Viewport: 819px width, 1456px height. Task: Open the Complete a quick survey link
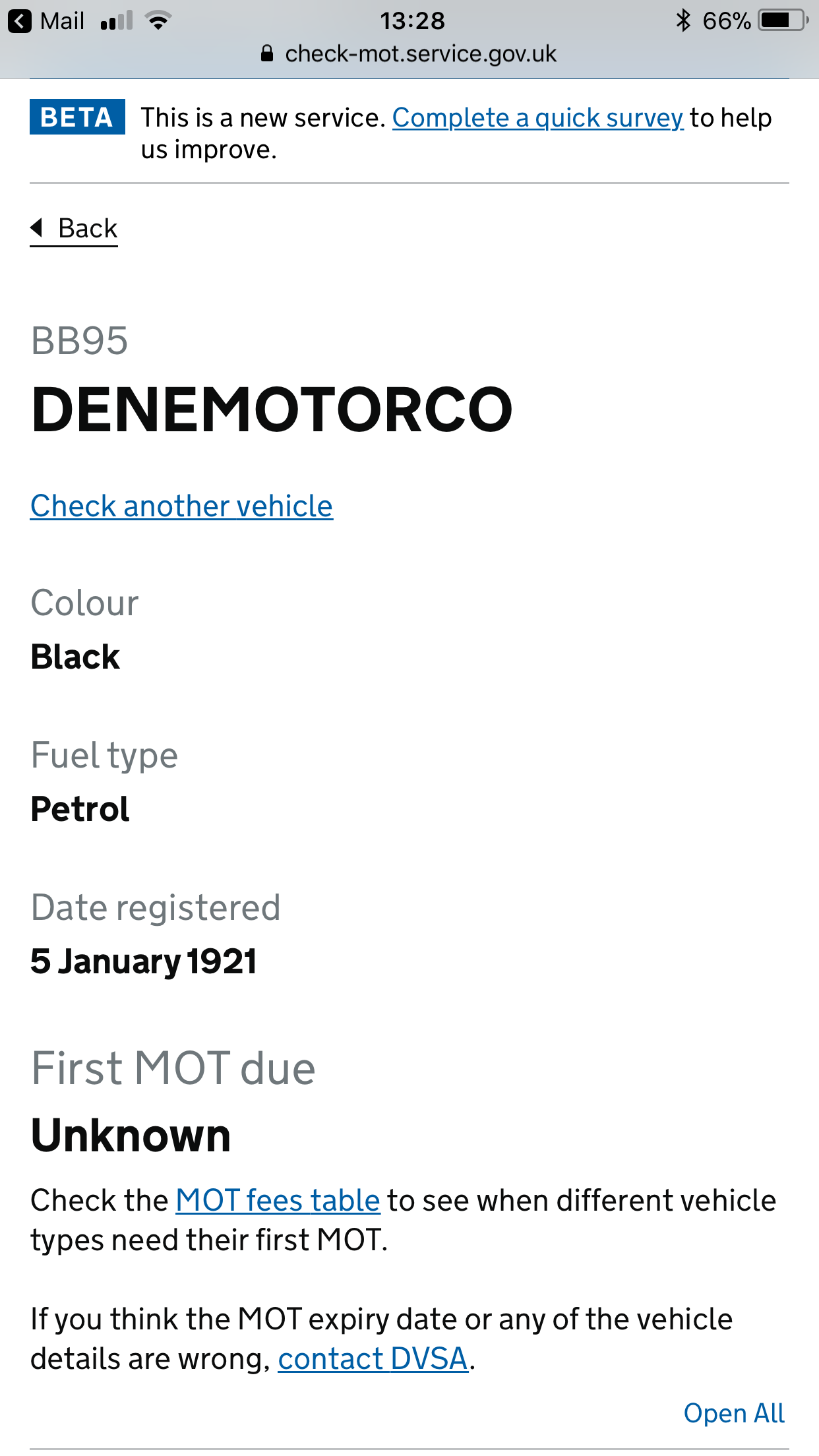[x=538, y=118]
